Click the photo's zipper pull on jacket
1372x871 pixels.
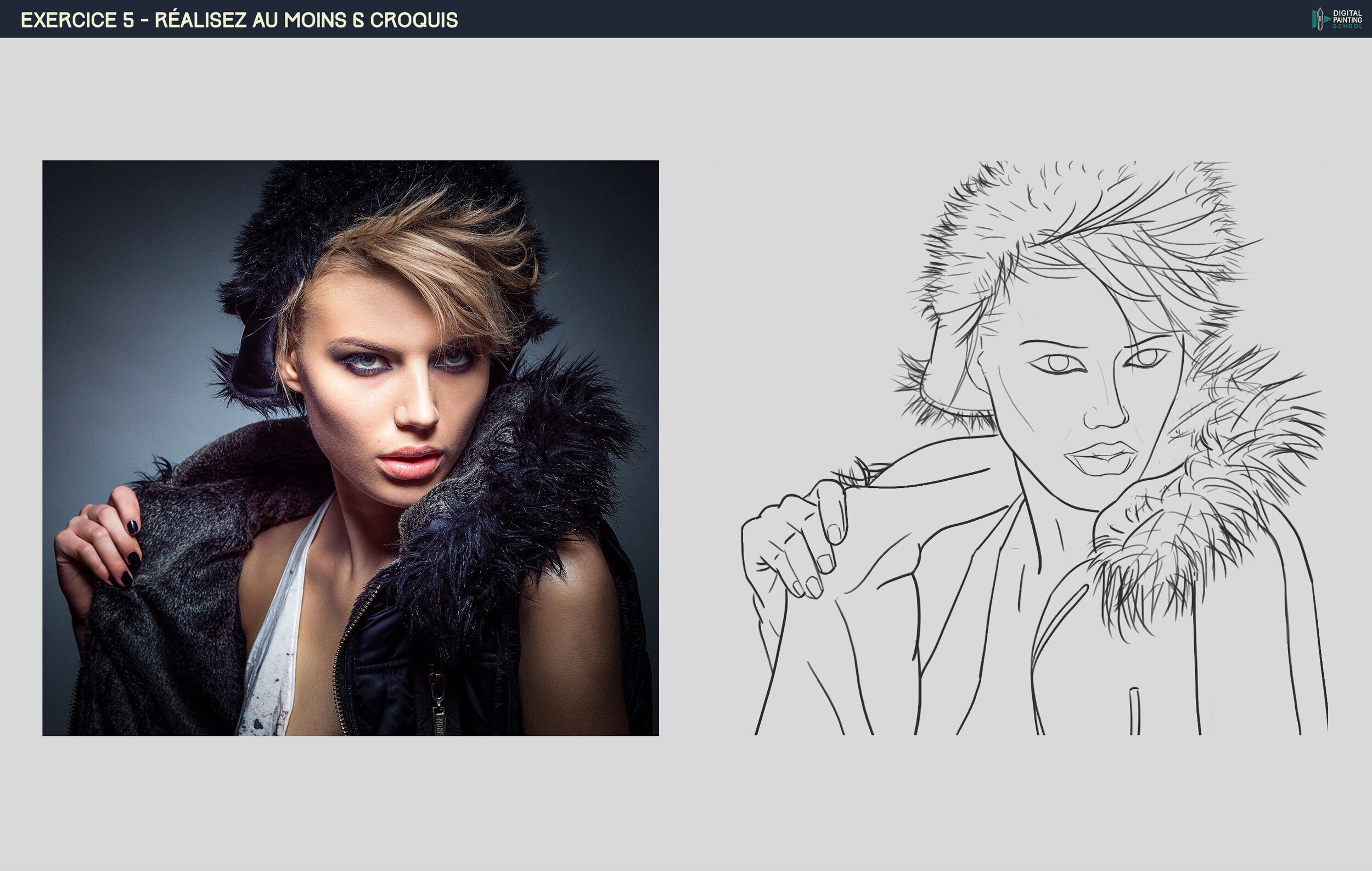pos(438,708)
